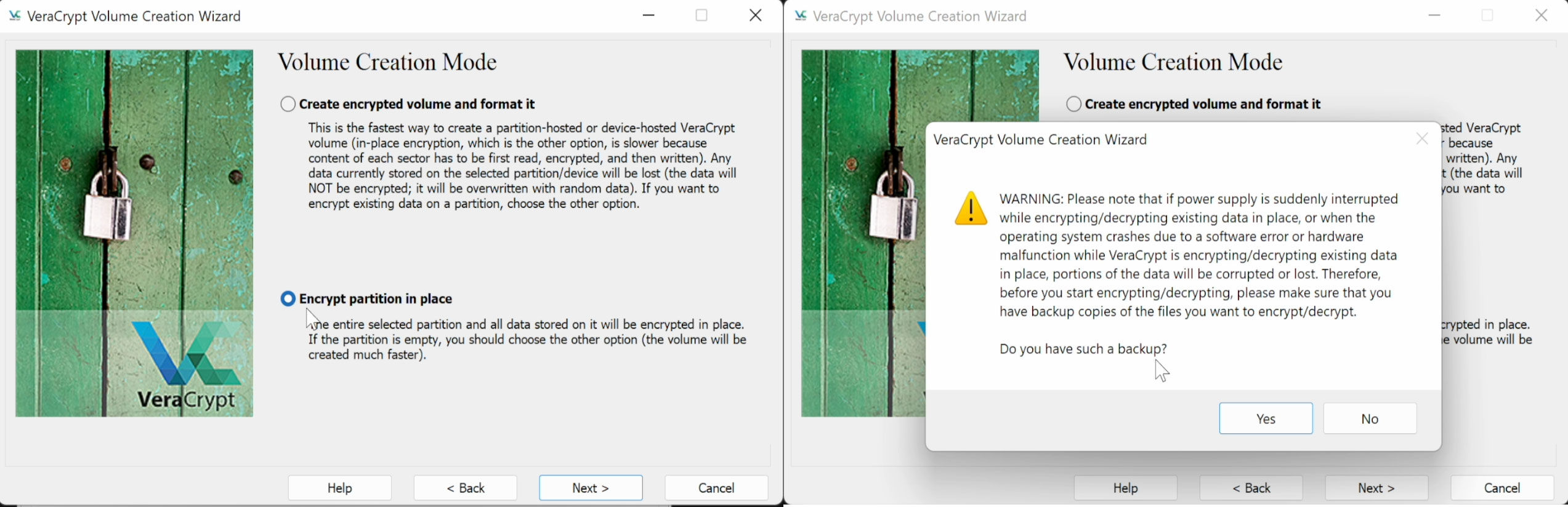The width and height of the screenshot is (1568, 507).
Task: Click 'Volume Creation Mode' heading in right wizard
Action: [x=1173, y=62]
